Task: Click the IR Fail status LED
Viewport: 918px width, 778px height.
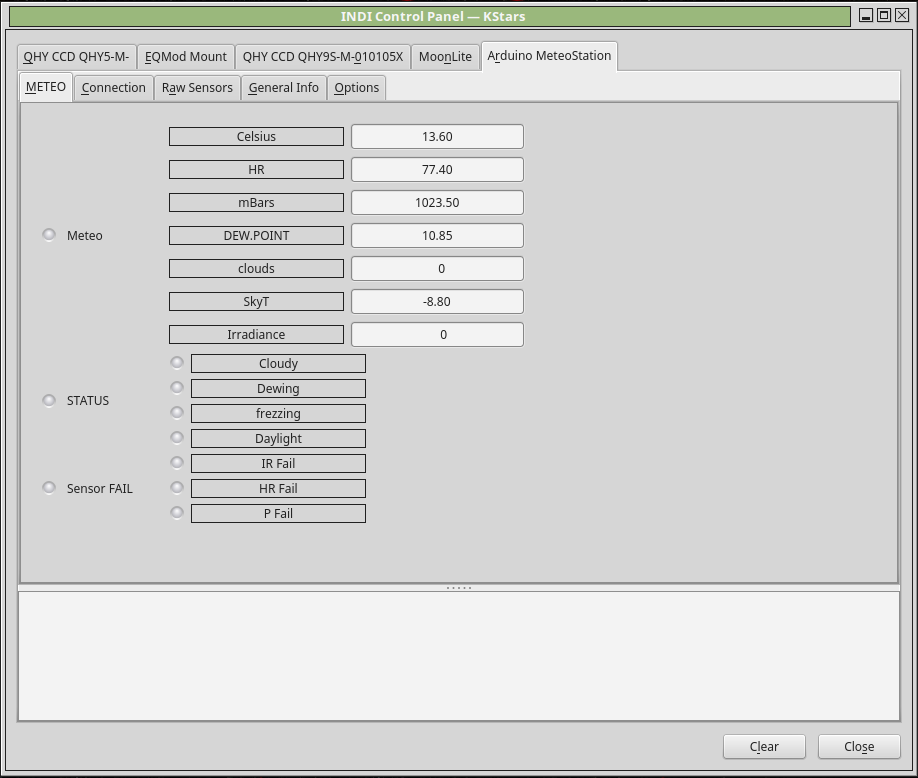Action: pos(177,463)
